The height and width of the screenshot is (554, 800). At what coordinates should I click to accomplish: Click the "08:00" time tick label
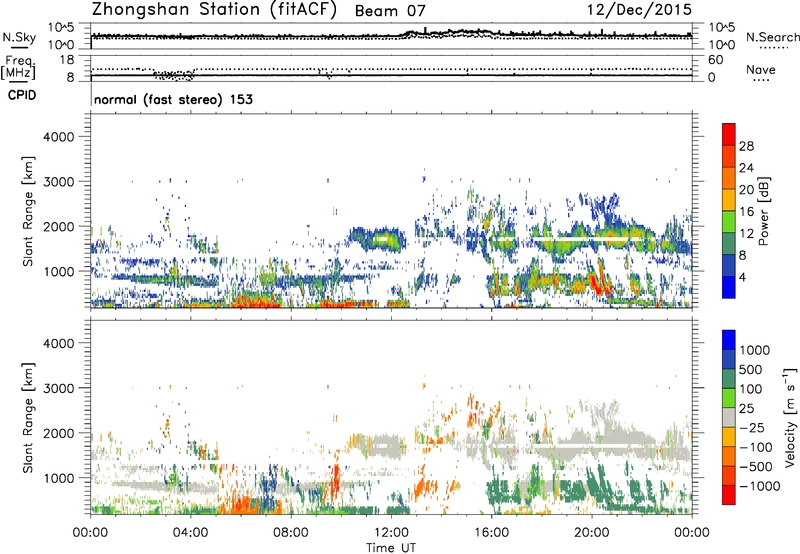pyautogui.click(x=290, y=533)
